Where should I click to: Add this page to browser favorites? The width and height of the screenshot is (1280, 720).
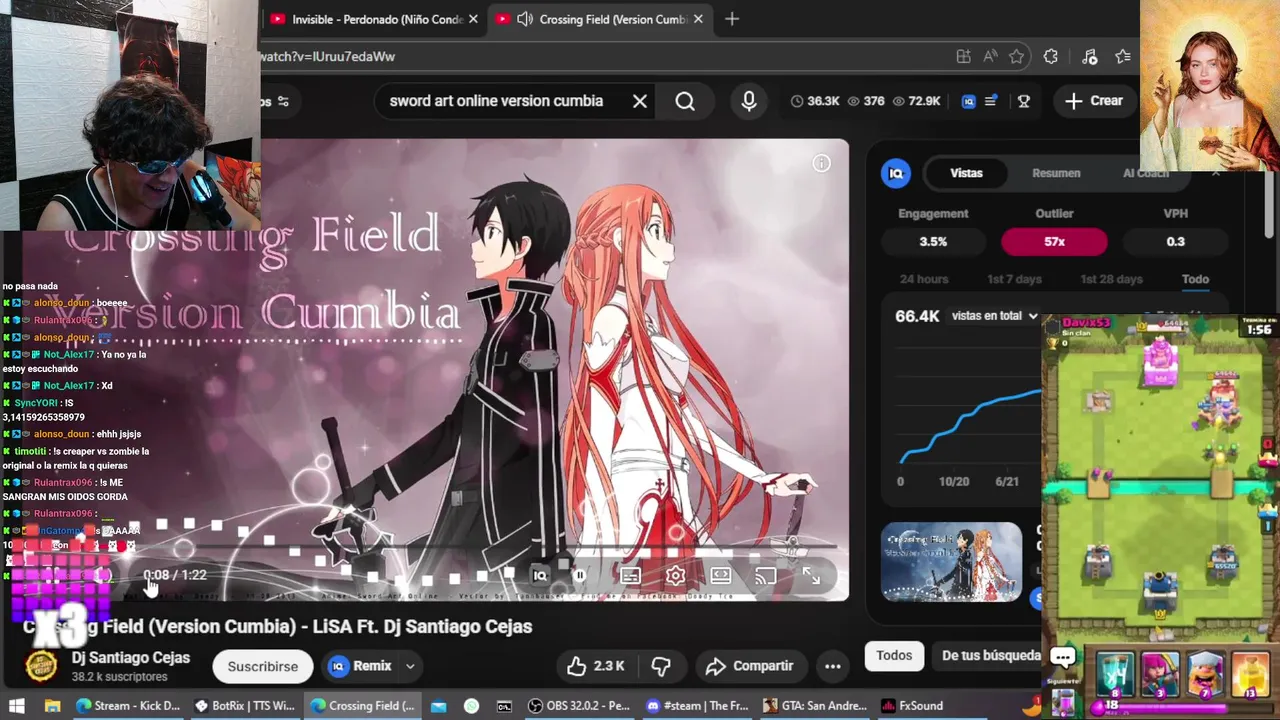point(1017,57)
